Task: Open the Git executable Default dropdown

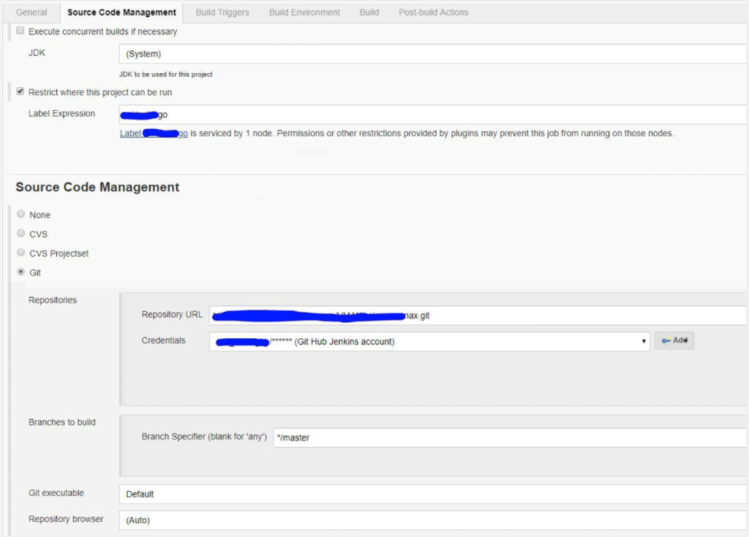Action: 432,494
